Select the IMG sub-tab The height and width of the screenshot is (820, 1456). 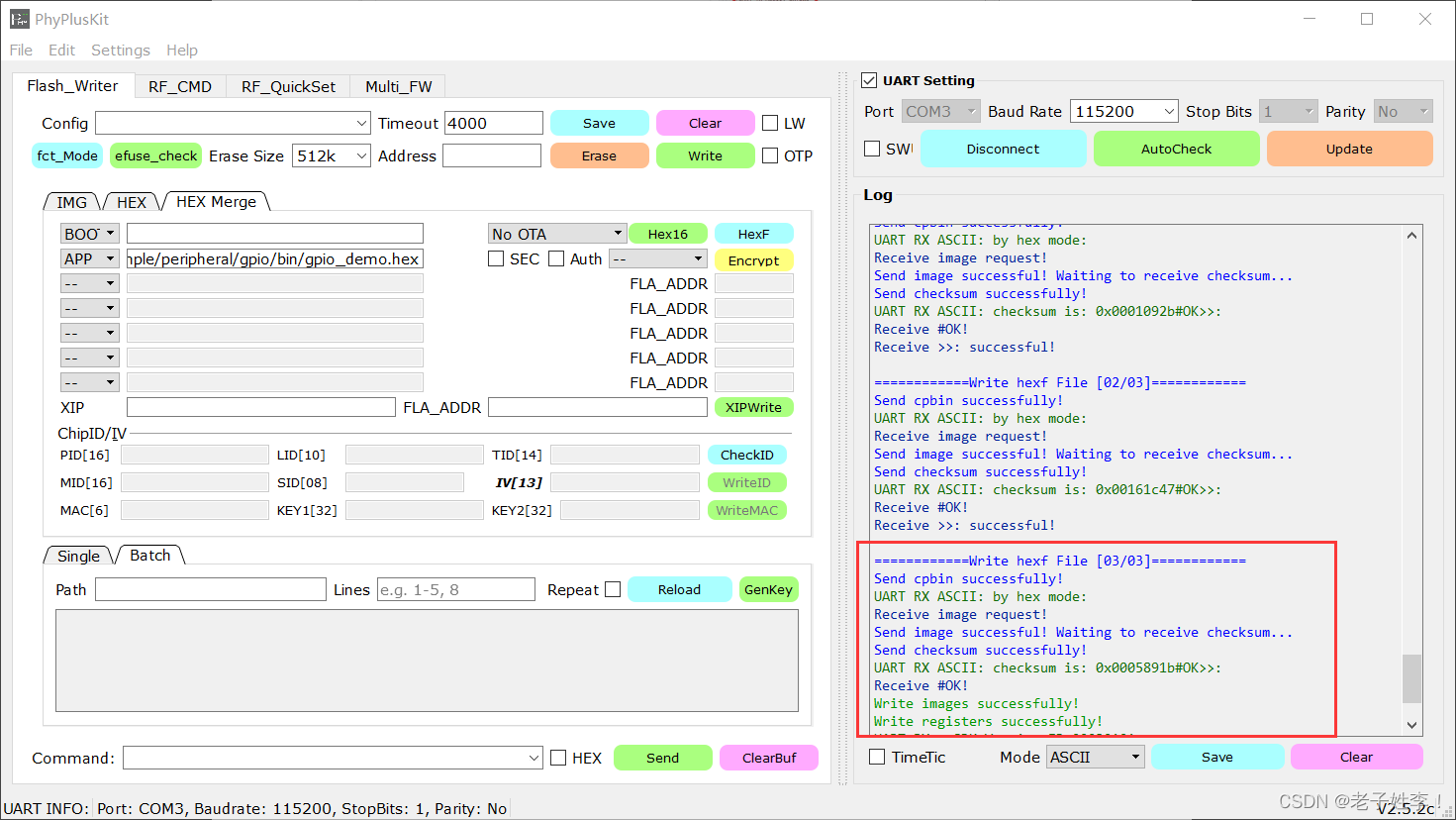(72, 202)
